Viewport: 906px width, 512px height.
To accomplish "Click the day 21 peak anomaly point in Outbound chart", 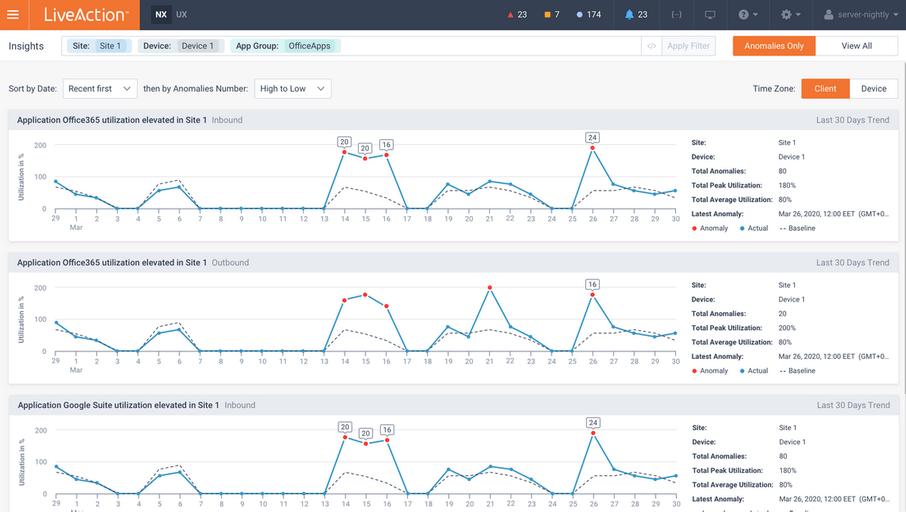I will click(489, 288).
